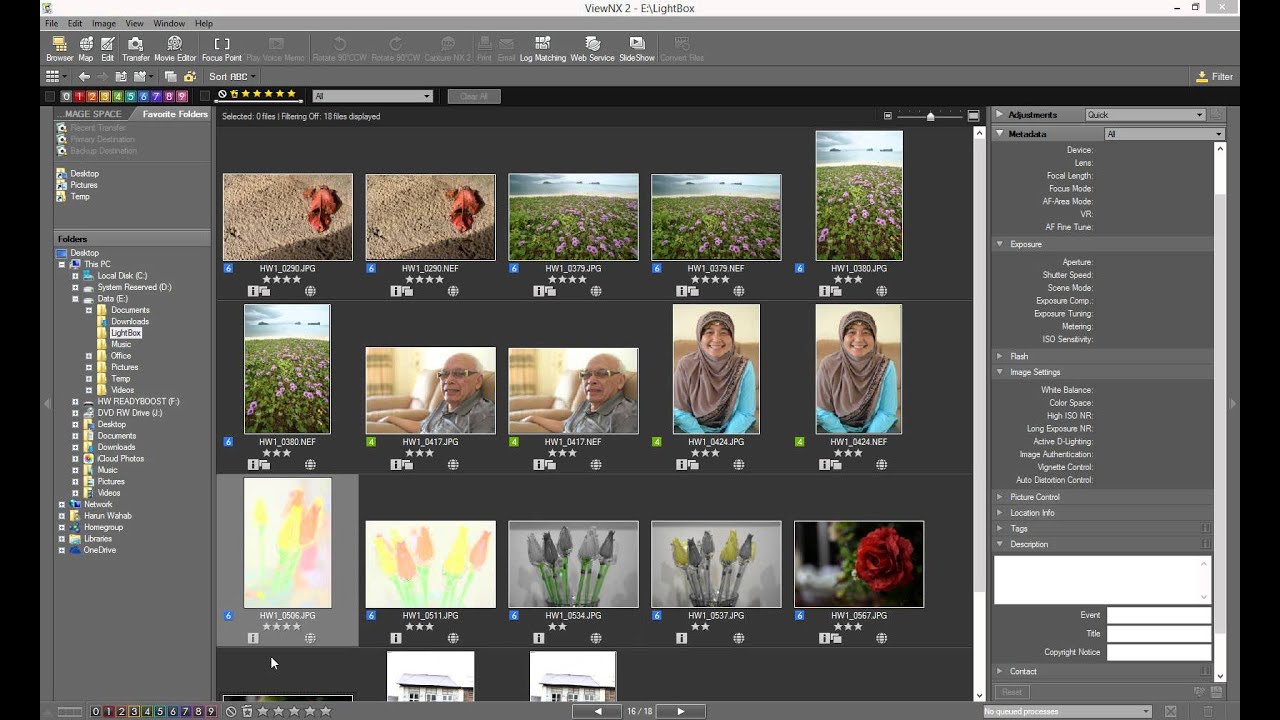The height and width of the screenshot is (720, 1280).
Task: Click the sequence display icon beside the folder buttons
Action: tap(170, 76)
